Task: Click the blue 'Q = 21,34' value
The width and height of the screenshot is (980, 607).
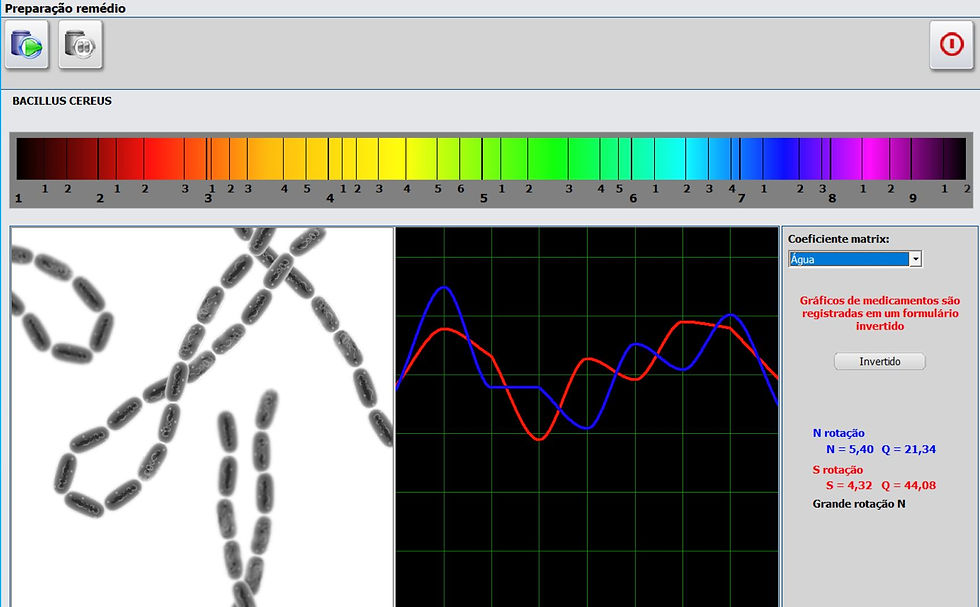Action: pos(909,449)
